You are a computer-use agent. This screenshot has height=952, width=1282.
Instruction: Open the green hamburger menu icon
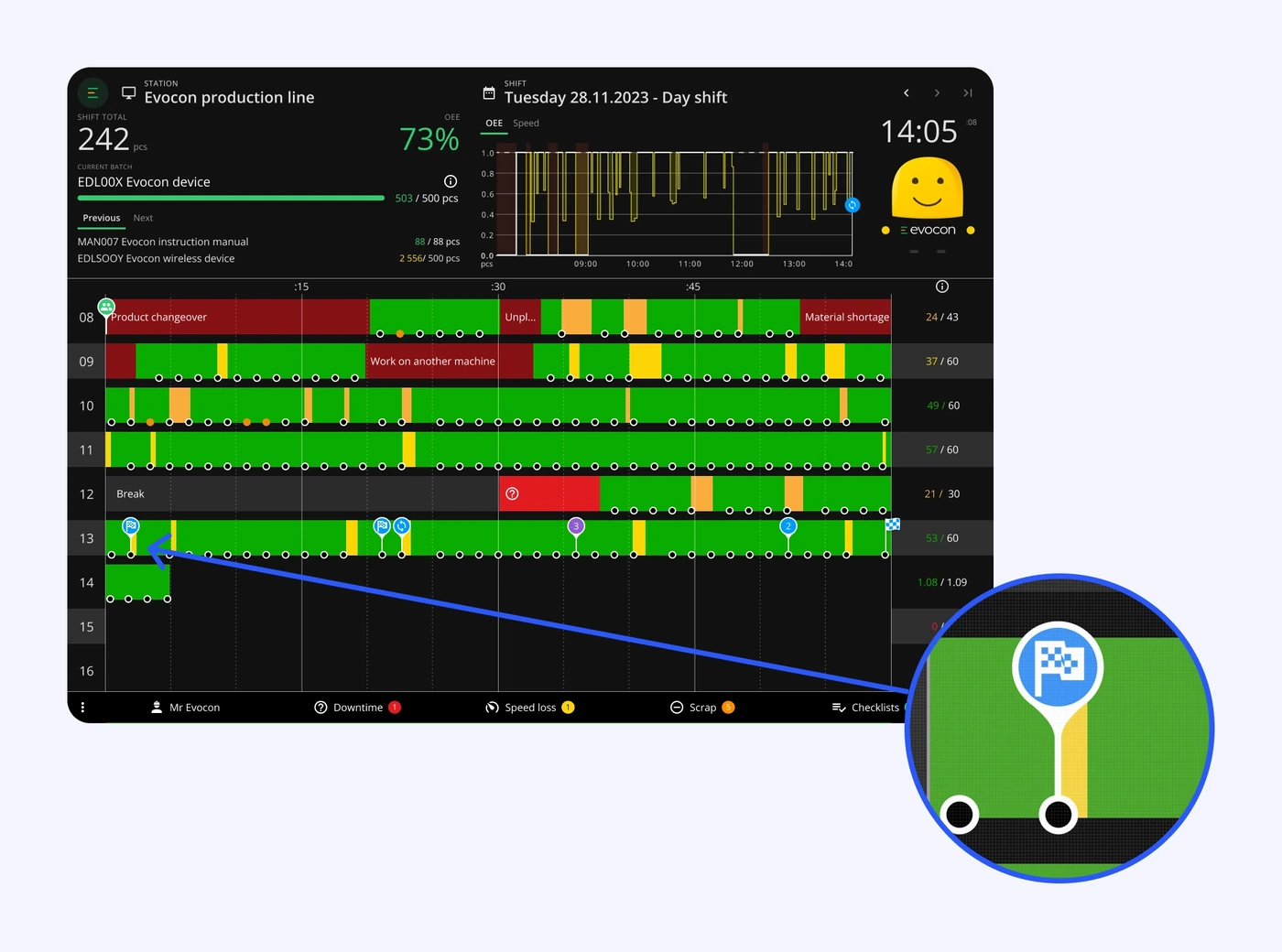coord(92,92)
